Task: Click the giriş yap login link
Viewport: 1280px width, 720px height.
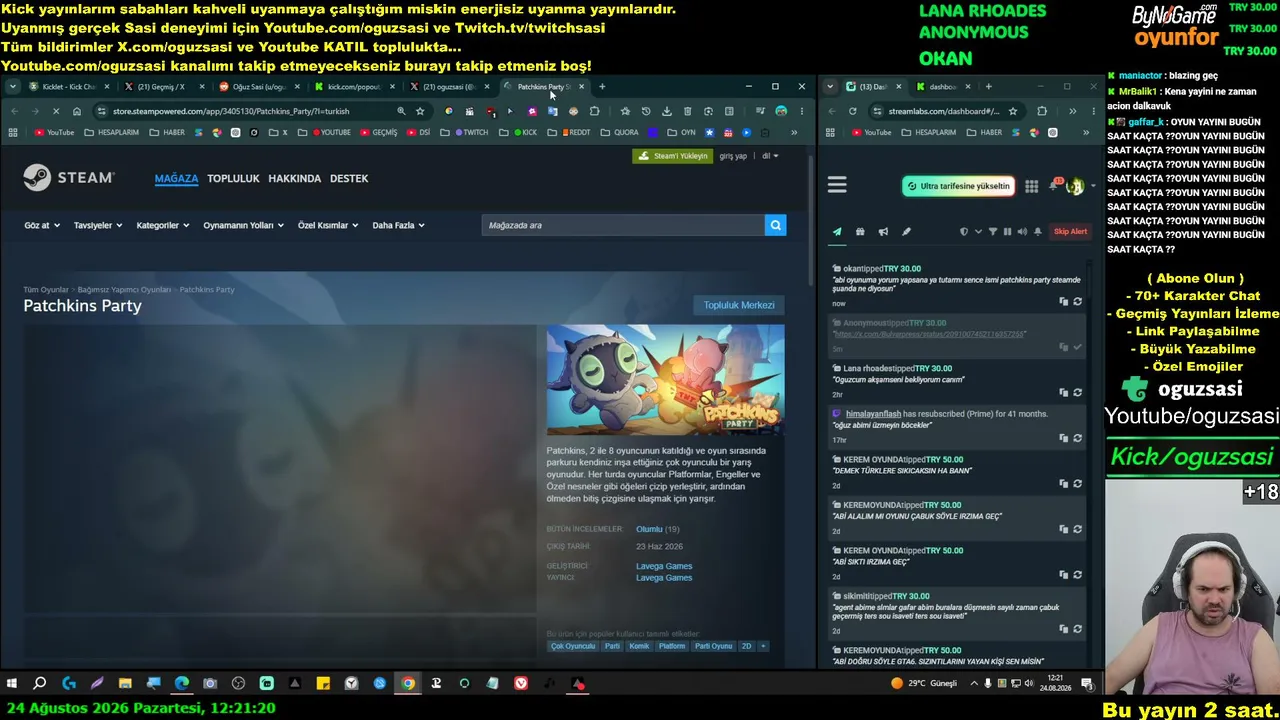Action: point(733,156)
